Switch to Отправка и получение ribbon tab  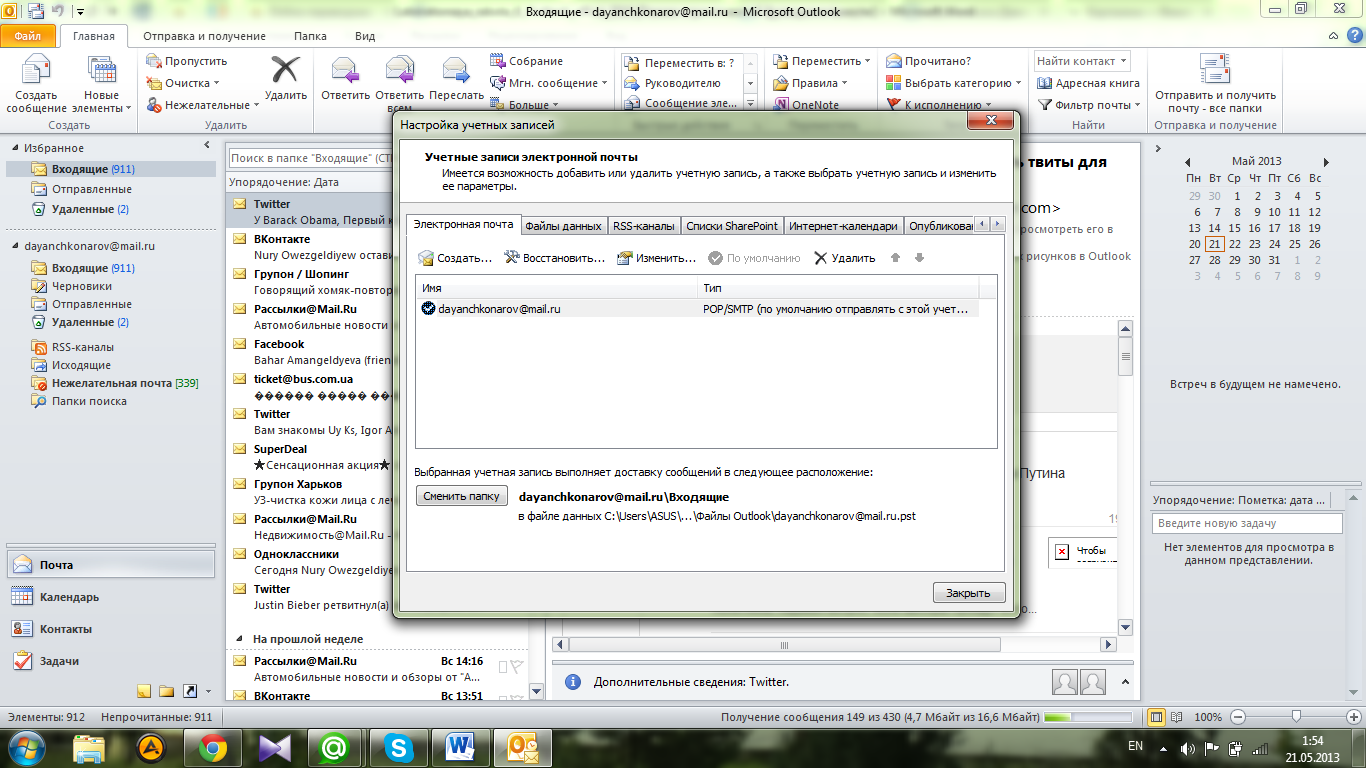click(204, 36)
